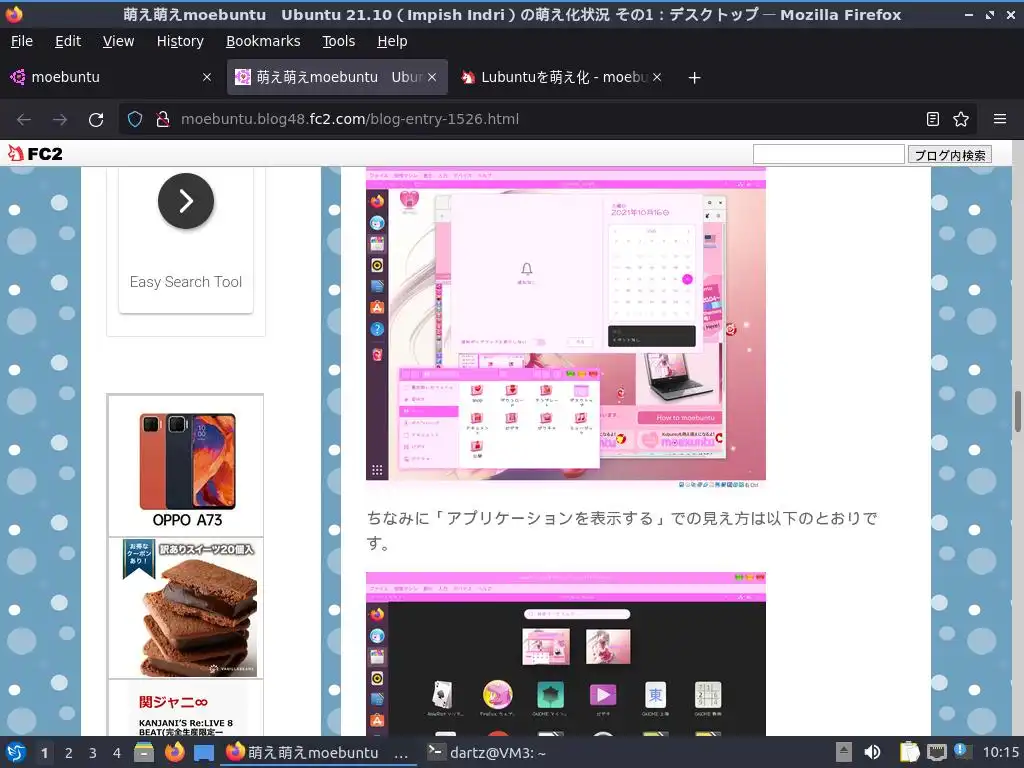Open update notifier tray icon
Image resolution: width=1024 pixels, height=768 pixels.
tap(962, 752)
